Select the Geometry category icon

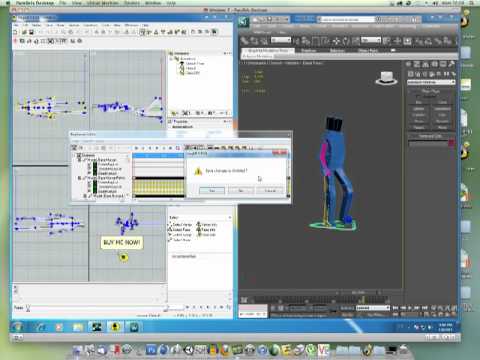[x=410, y=74]
